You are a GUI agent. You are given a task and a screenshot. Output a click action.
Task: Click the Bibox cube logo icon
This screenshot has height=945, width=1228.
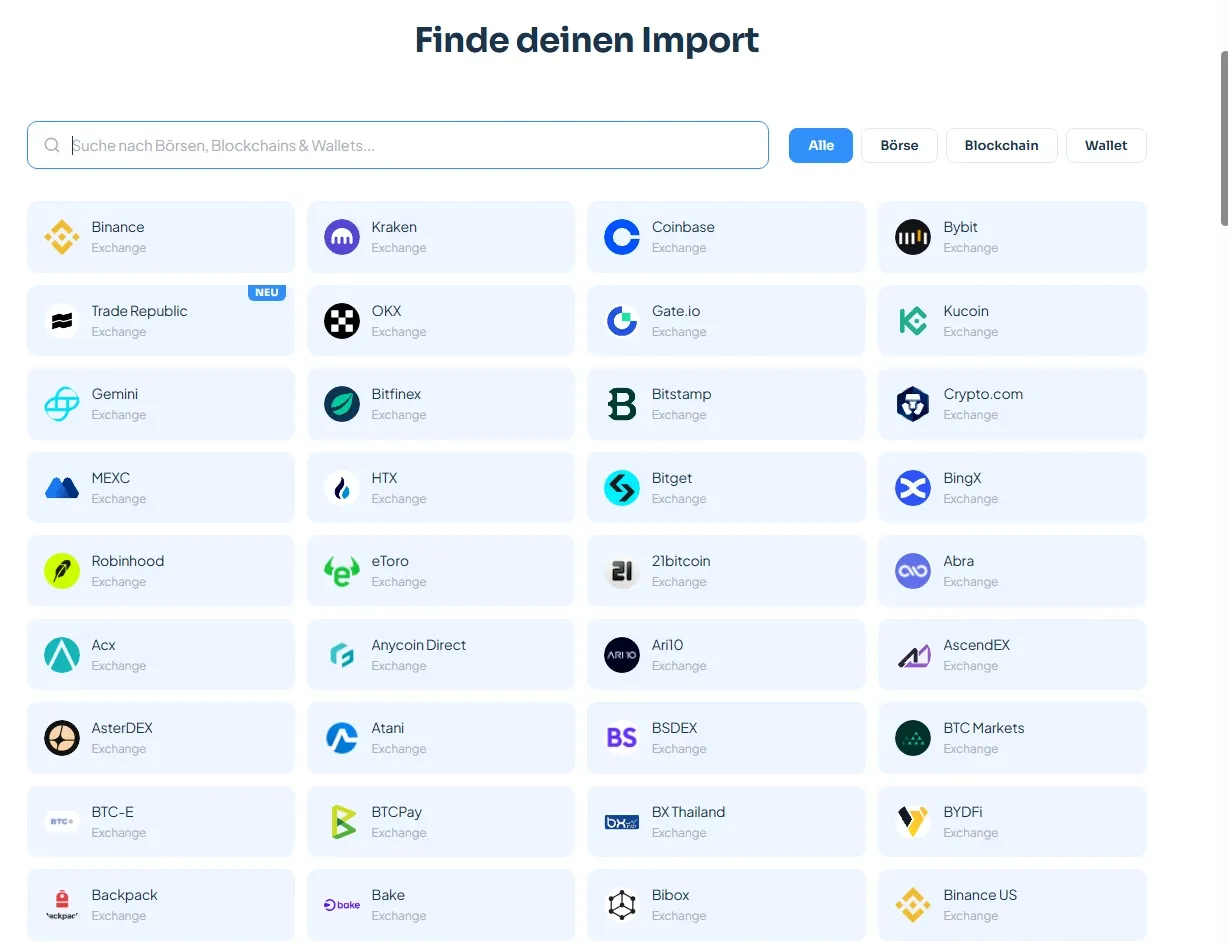click(x=622, y=905)
